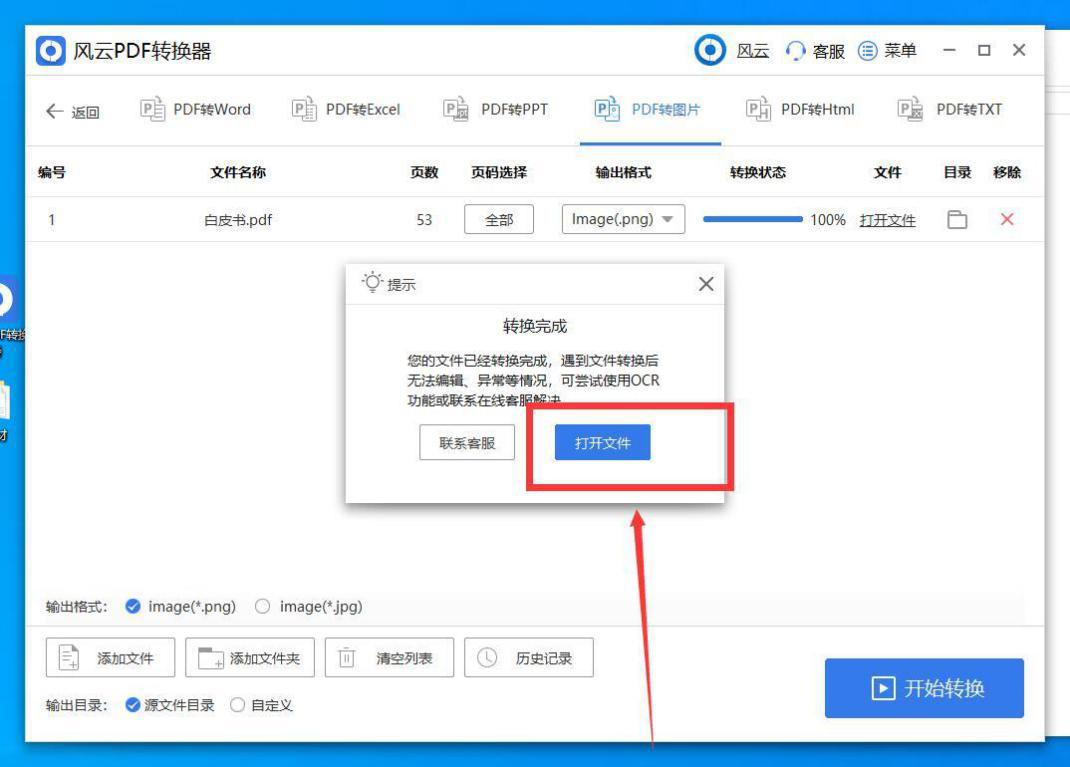Switch to PDF转Excel tab
This screenshot has width=1070, height=767.
346,110
